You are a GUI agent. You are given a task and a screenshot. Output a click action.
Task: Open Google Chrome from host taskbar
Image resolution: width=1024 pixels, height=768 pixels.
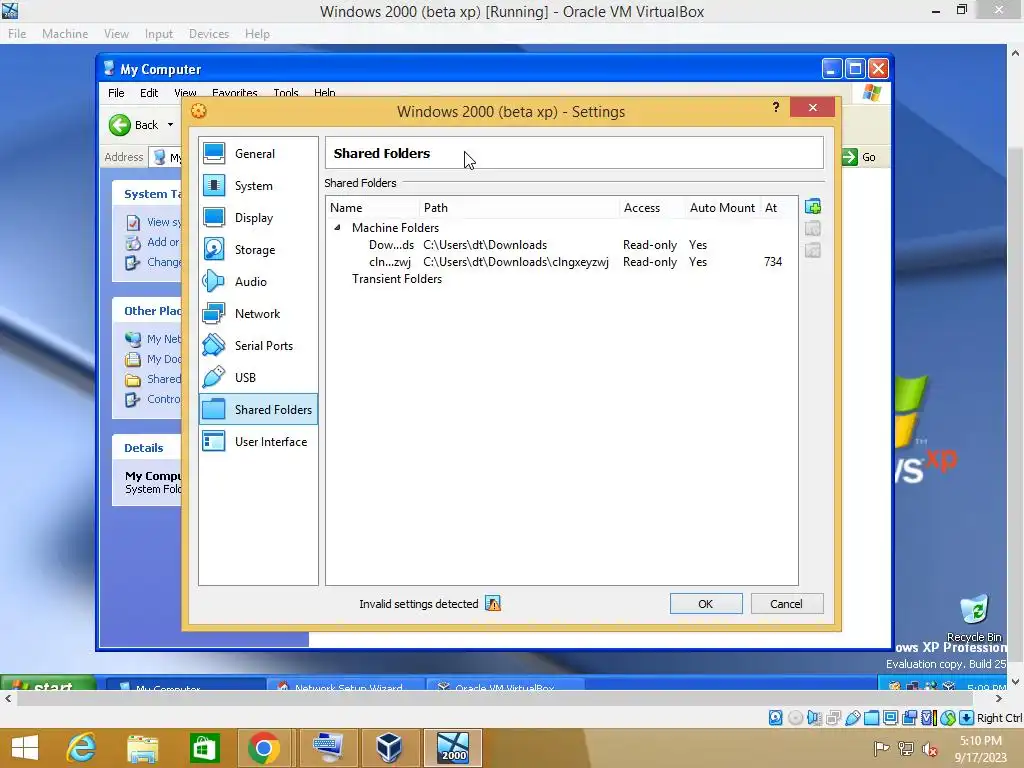[264, 748]
